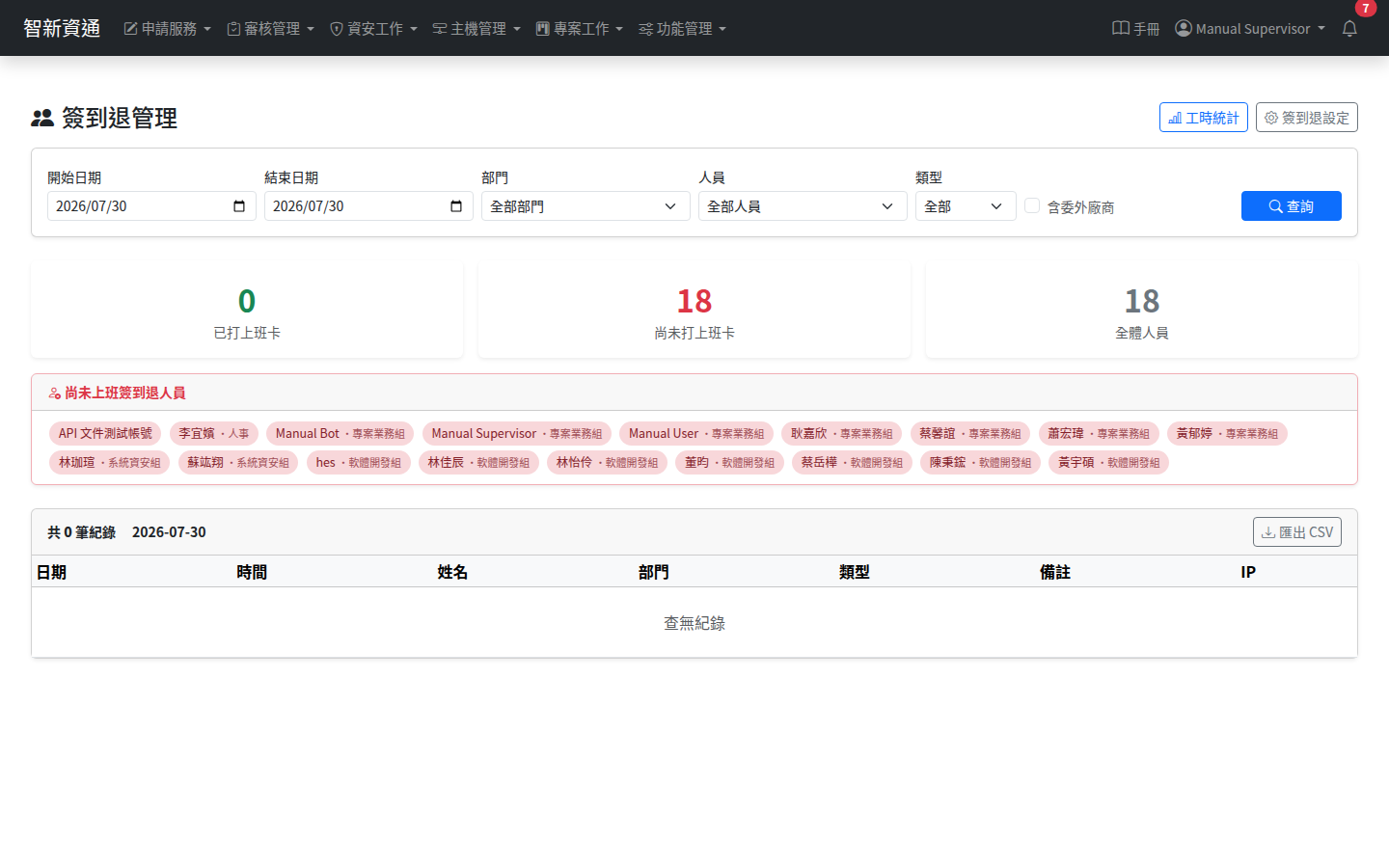The image size is (1389, 868).
Task: Open the end date calendar picker
Action: (456, 206)
